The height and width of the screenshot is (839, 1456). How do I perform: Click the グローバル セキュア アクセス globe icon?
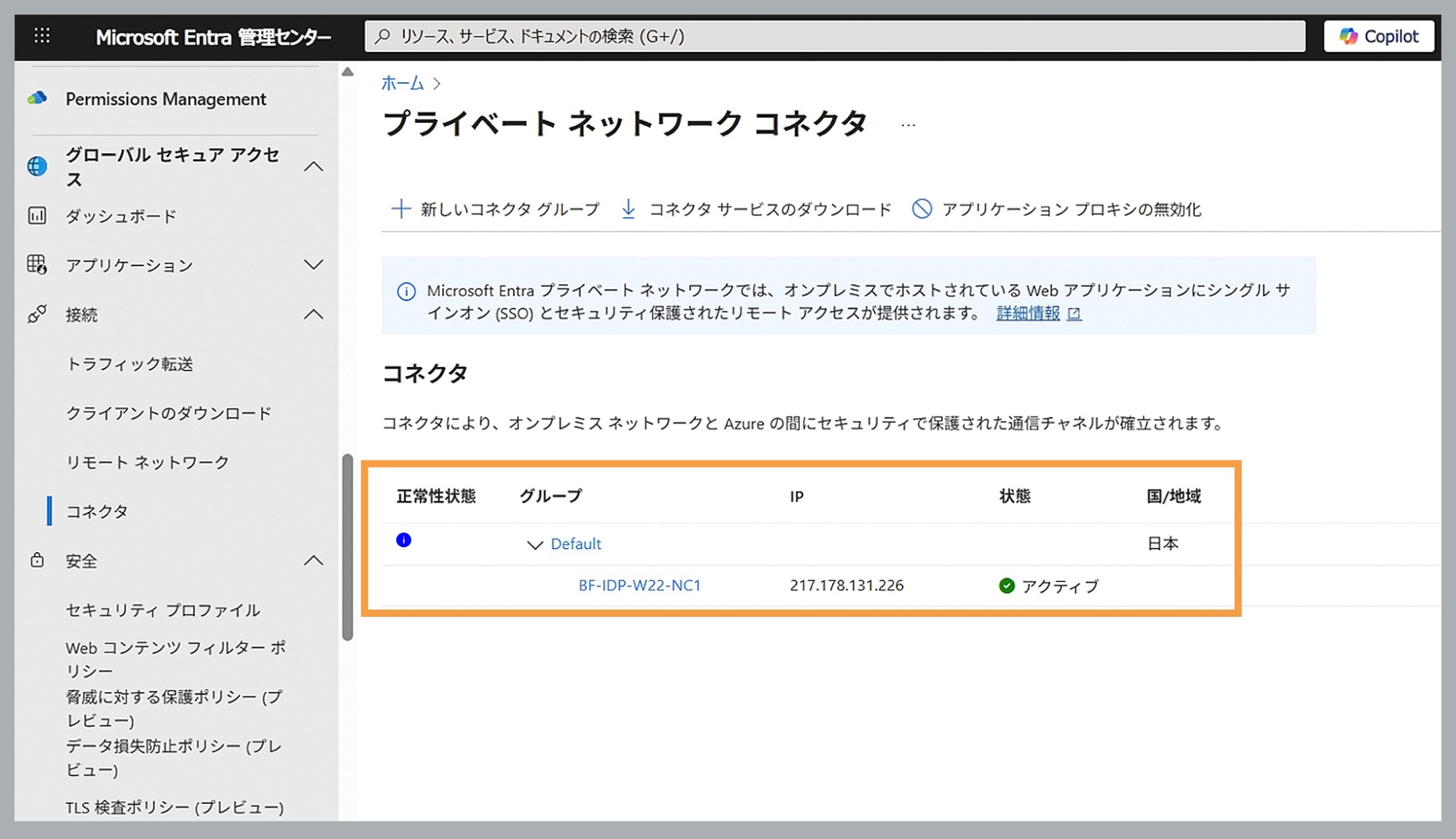(x=38, y=165)
